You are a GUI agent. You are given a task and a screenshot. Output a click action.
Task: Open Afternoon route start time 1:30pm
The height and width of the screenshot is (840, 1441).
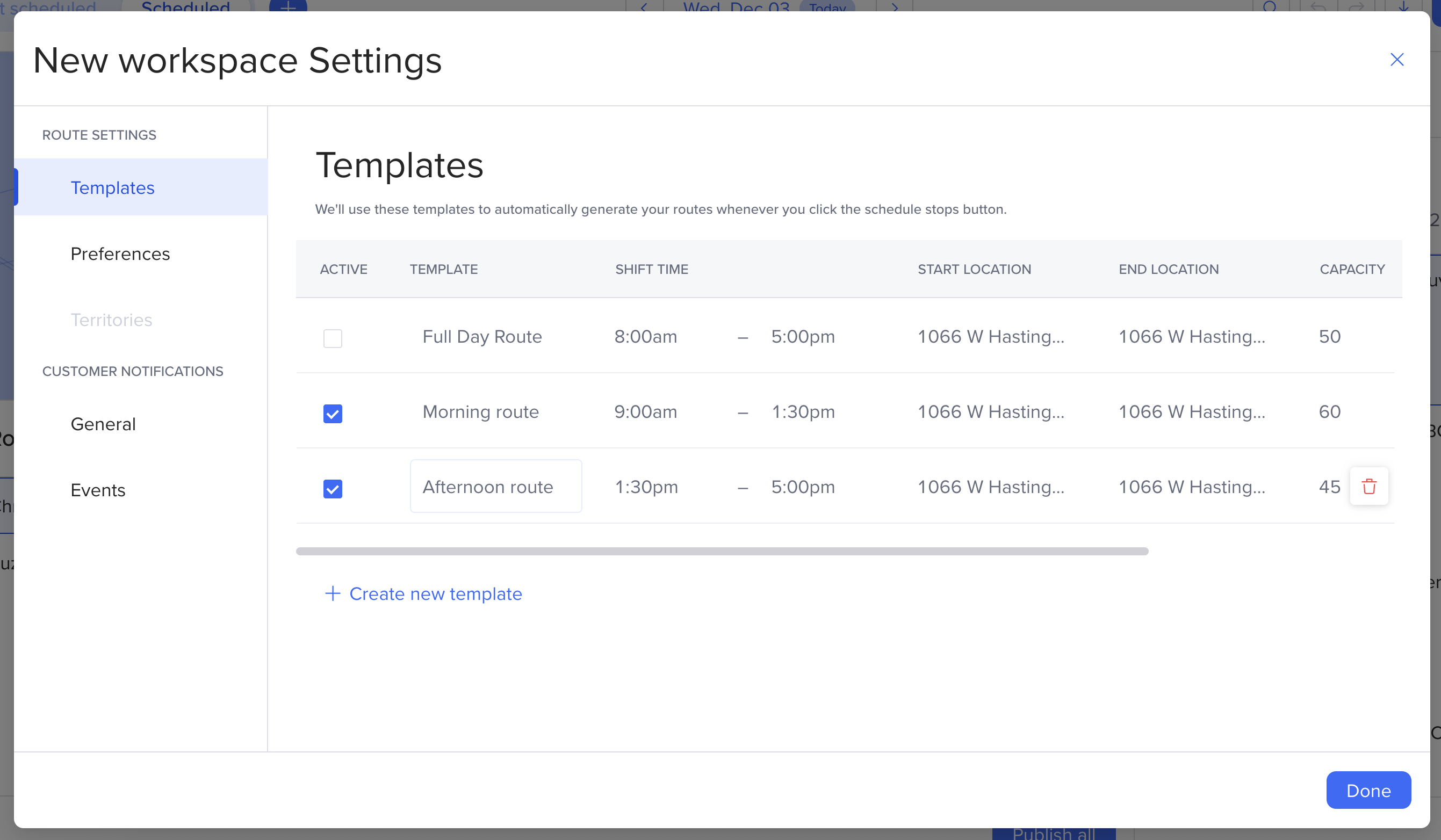coord(646,486)
